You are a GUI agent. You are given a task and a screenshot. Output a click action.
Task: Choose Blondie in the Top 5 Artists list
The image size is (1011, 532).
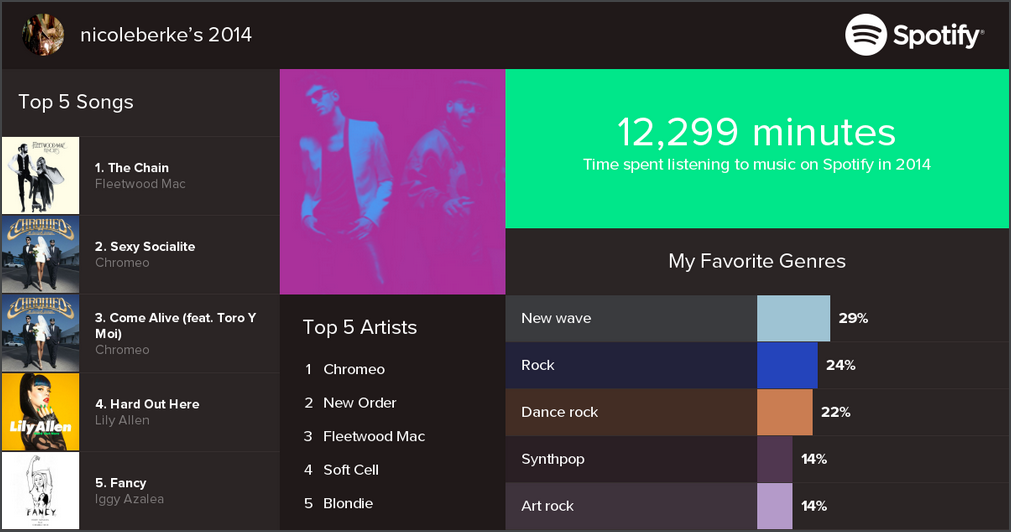pos(348,504)
